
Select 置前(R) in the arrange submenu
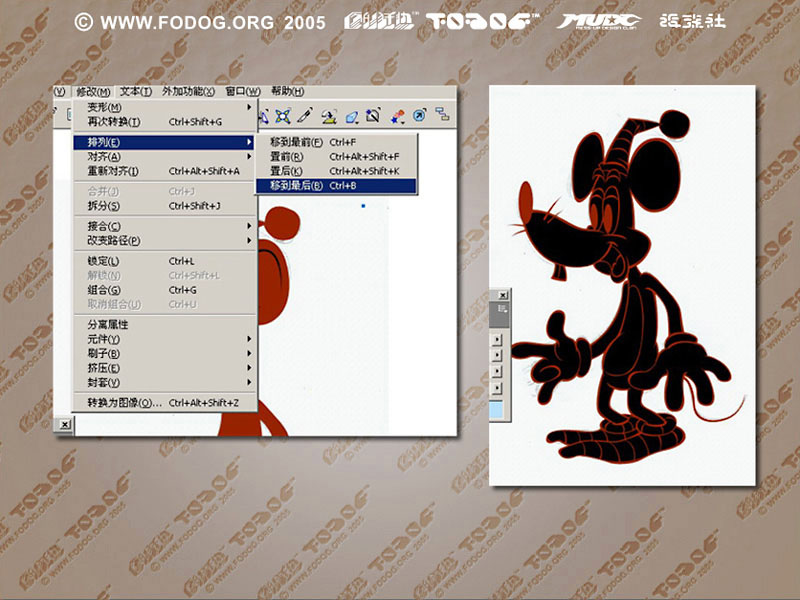336,157
